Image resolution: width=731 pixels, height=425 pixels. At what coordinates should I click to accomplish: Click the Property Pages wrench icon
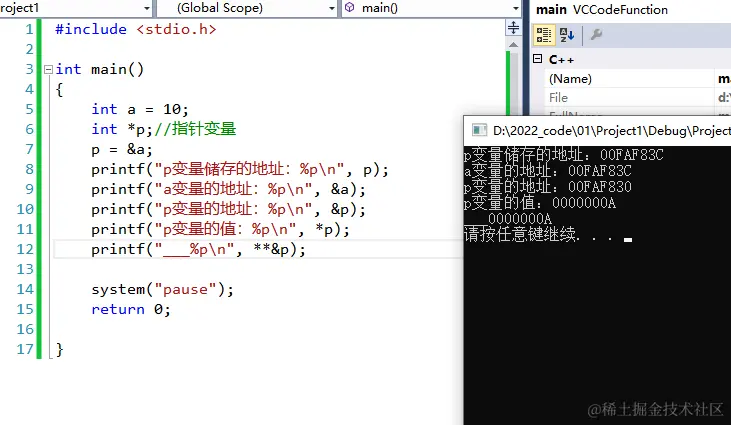click(x=596, y=34)
